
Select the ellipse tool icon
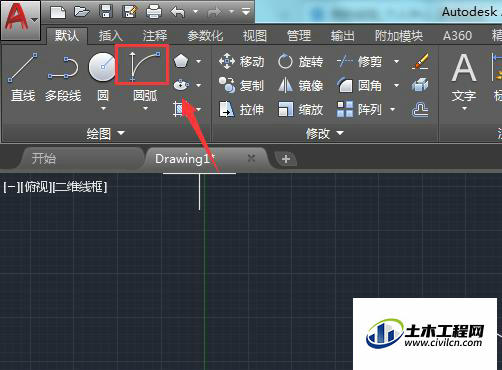181,85
